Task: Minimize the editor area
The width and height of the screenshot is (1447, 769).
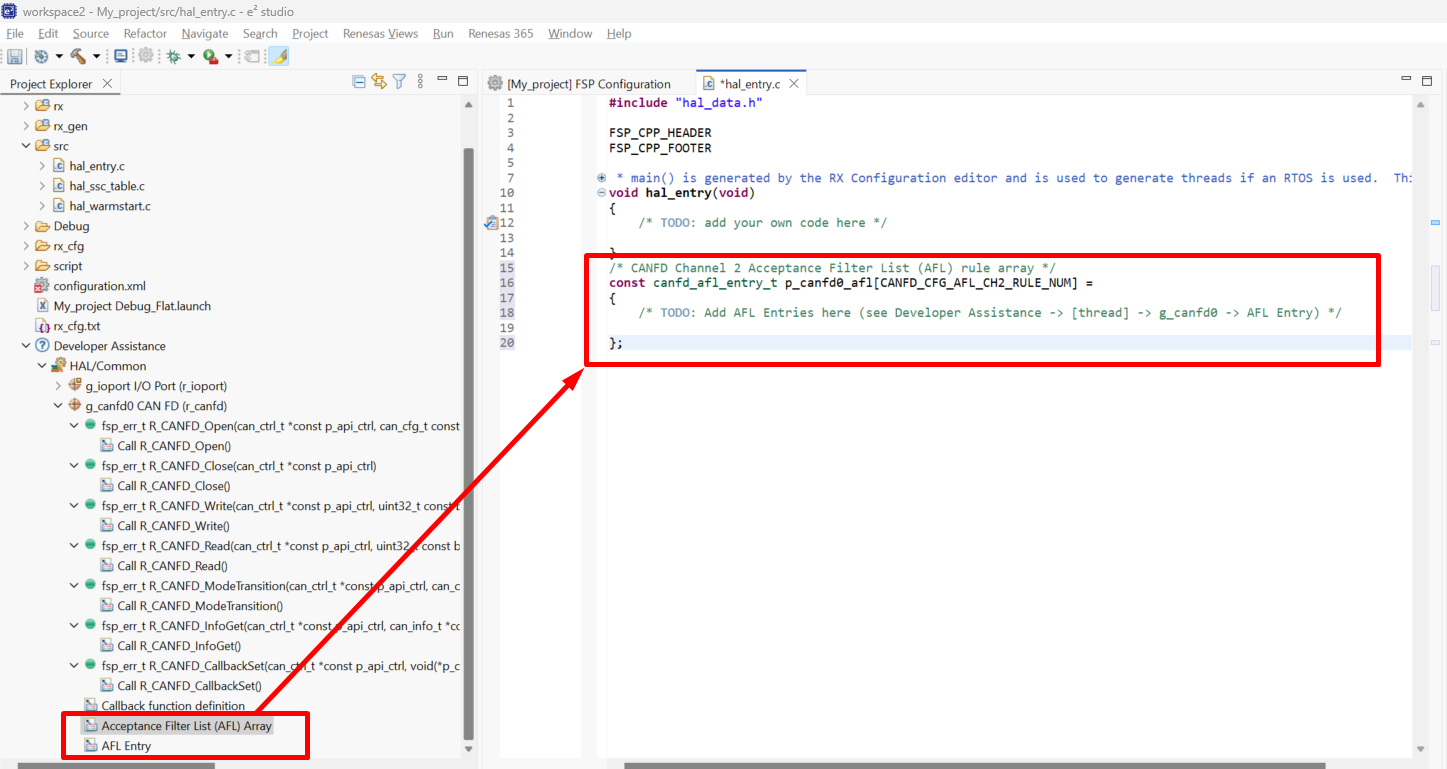Action: [1407, 80]
